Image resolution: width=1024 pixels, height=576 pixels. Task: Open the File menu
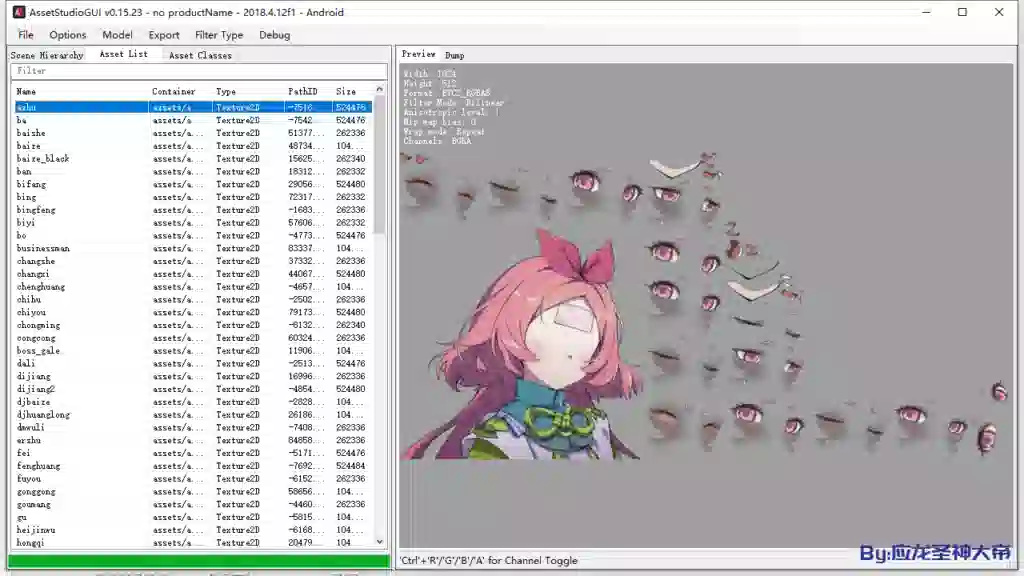(x=25, y=35)
